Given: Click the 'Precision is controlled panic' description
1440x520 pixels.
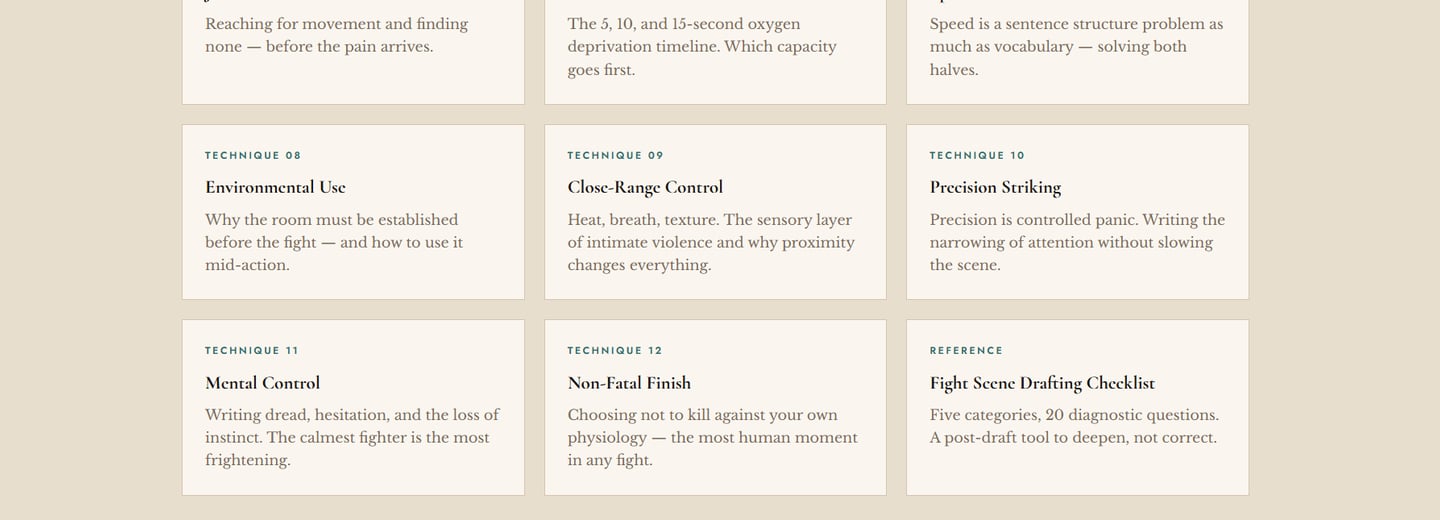Looking at the screenshot, I should point(1077,242).
